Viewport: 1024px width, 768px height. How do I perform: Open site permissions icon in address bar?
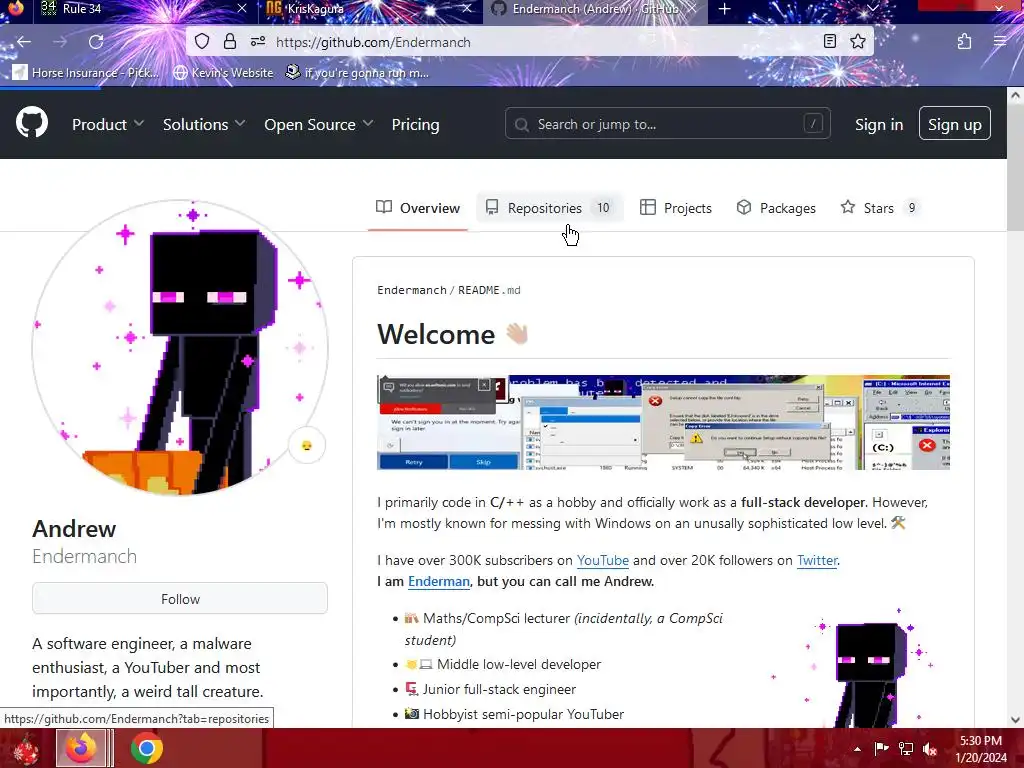pos(258,42)
